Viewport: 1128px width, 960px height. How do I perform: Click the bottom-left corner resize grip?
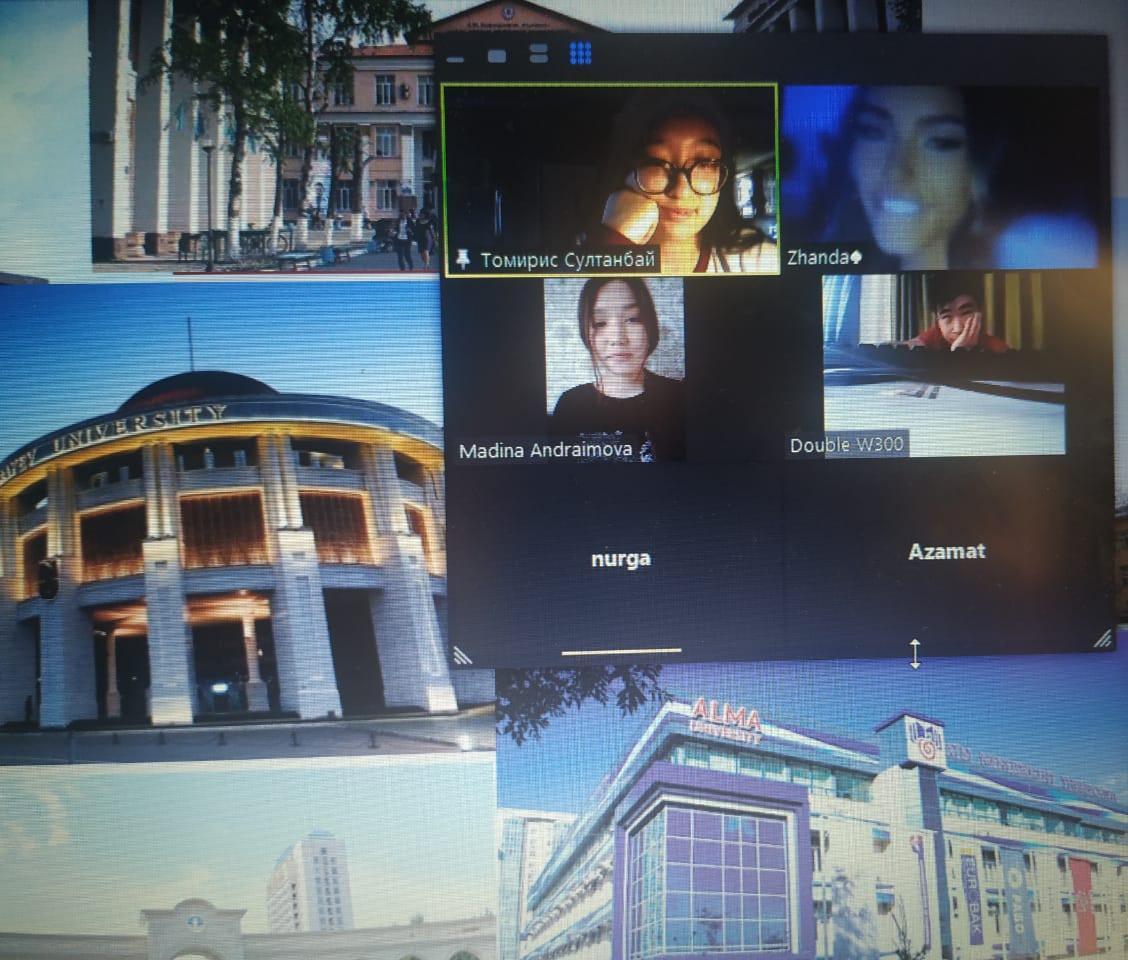click(462, 655)
